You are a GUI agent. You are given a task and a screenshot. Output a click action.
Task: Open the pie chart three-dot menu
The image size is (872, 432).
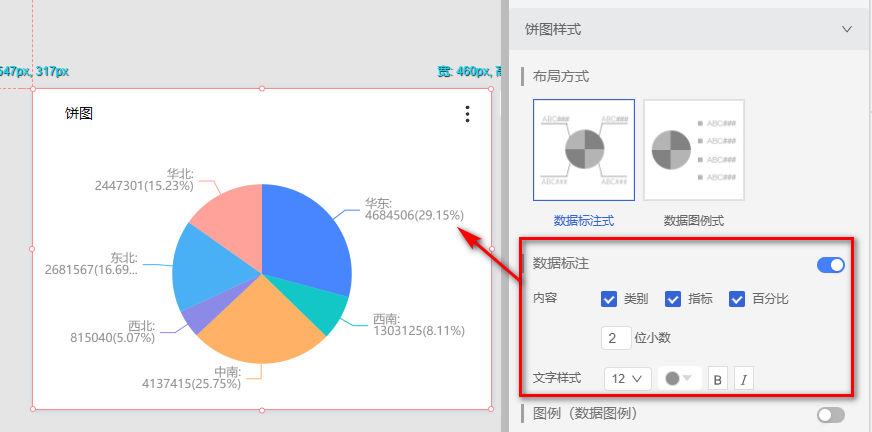click(x=467, y=115)
